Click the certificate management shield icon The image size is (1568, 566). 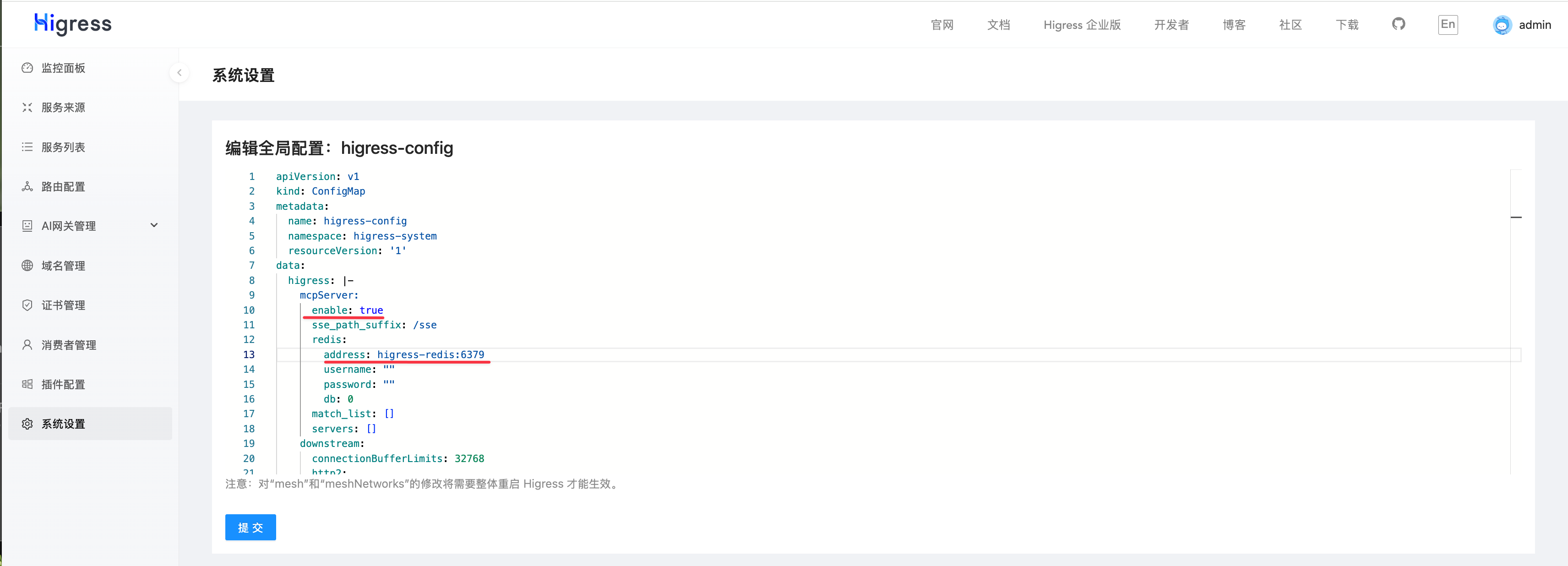[27, 305]
